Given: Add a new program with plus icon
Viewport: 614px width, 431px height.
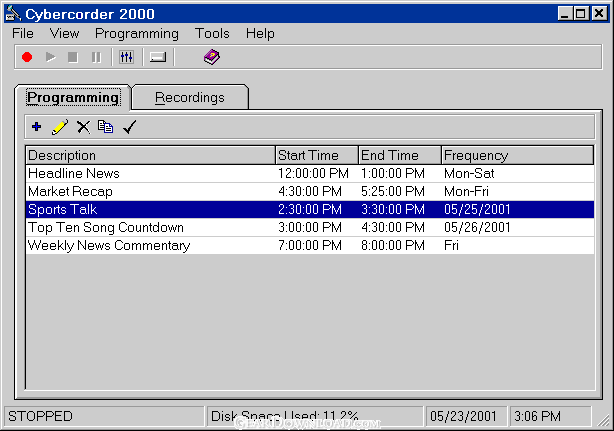Looking at the screenshot, I should [x=37, y=127].
